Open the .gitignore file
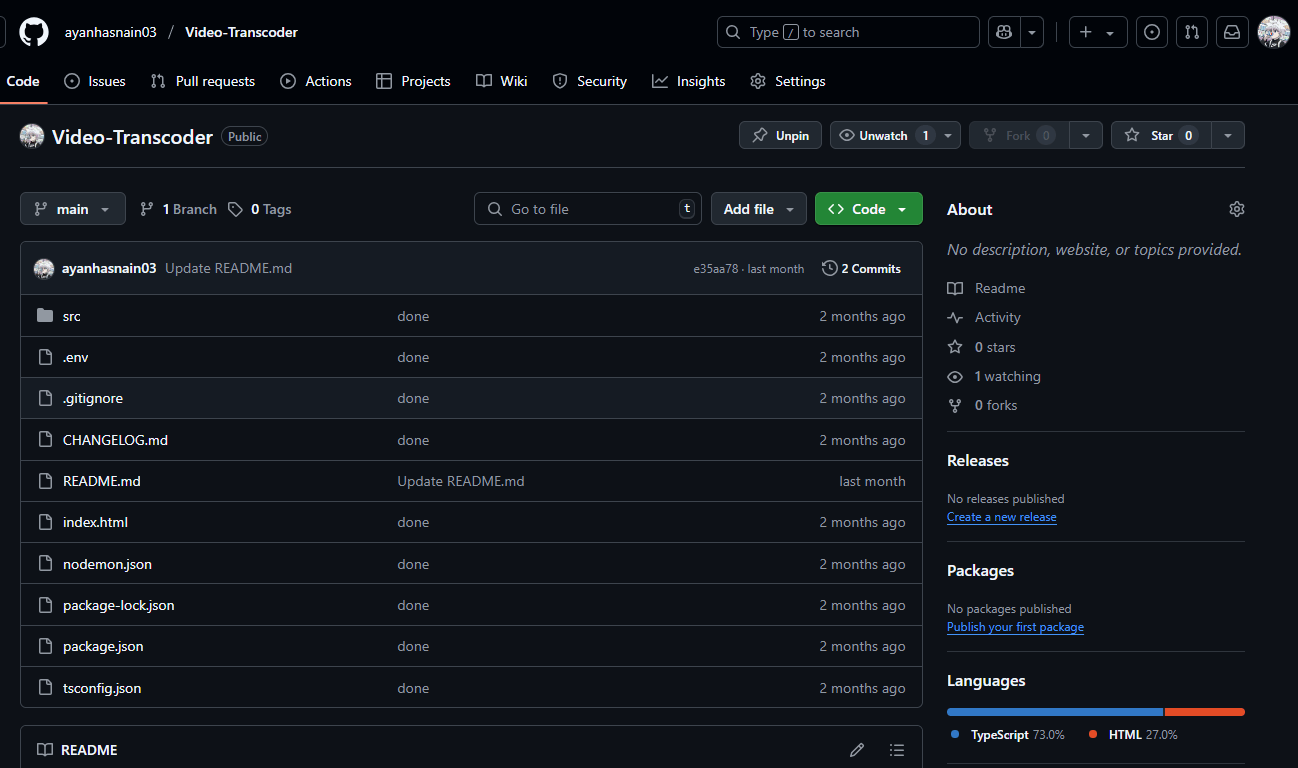Viewport: 1298px width, 768px height. coord(93,398)
